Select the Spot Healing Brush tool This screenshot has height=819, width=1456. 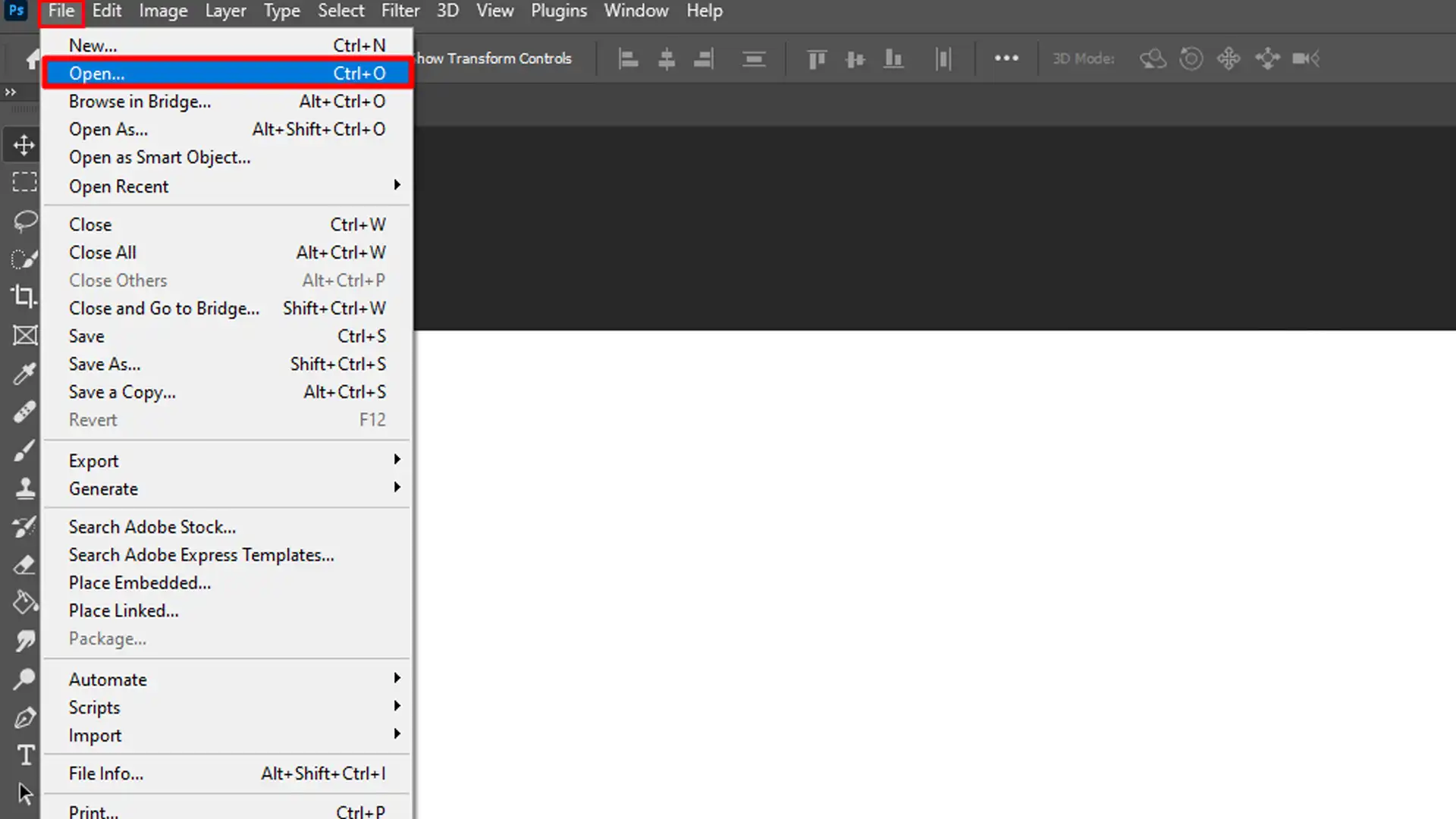(24, 412)
